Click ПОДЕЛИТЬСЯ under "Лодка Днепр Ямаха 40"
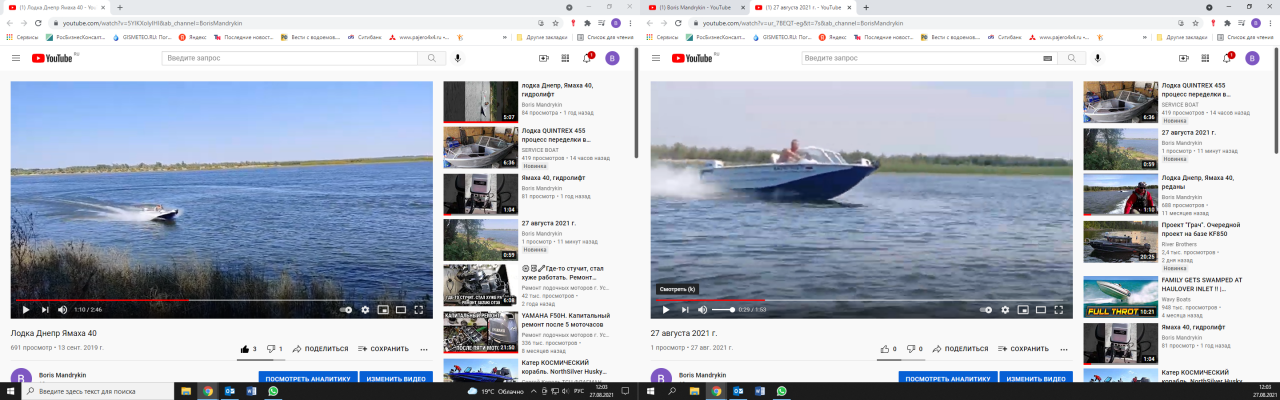The image size is (1280, 400). 319,349
